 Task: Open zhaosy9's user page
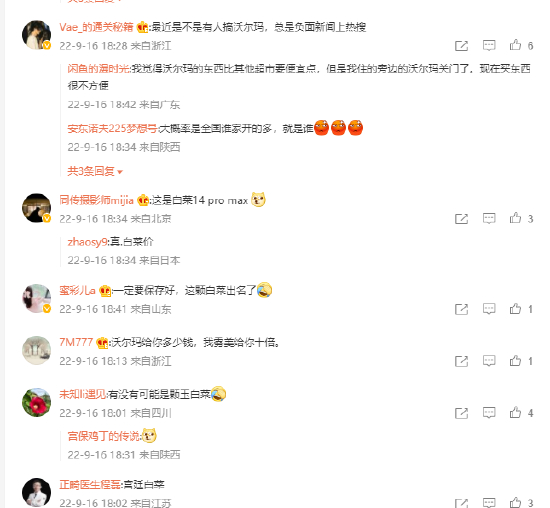click(87, 242)
